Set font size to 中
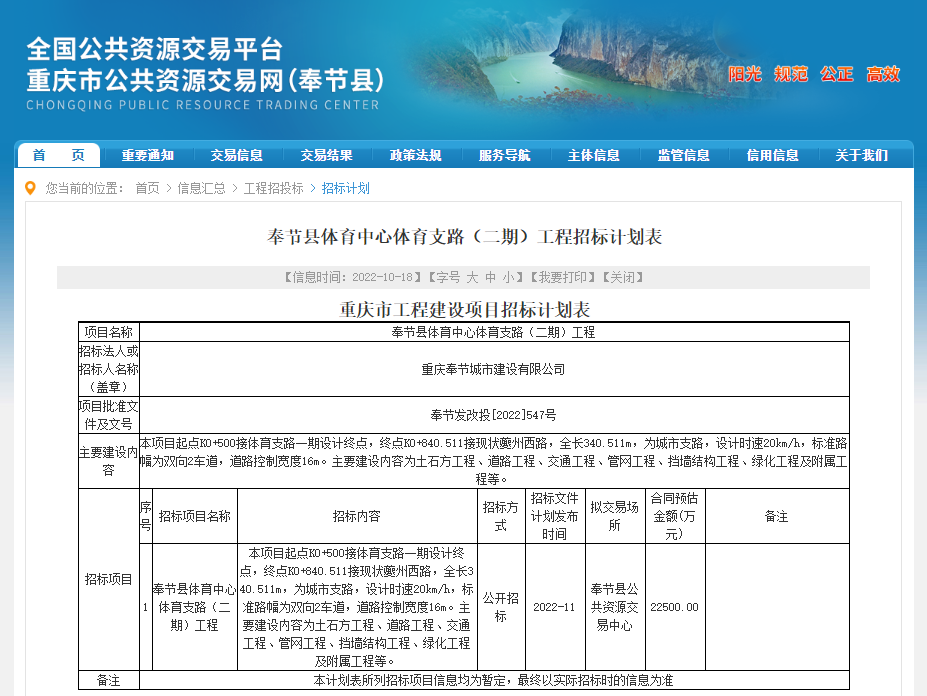Viewport: 927px width, 696px height. [x=490, y=277]
